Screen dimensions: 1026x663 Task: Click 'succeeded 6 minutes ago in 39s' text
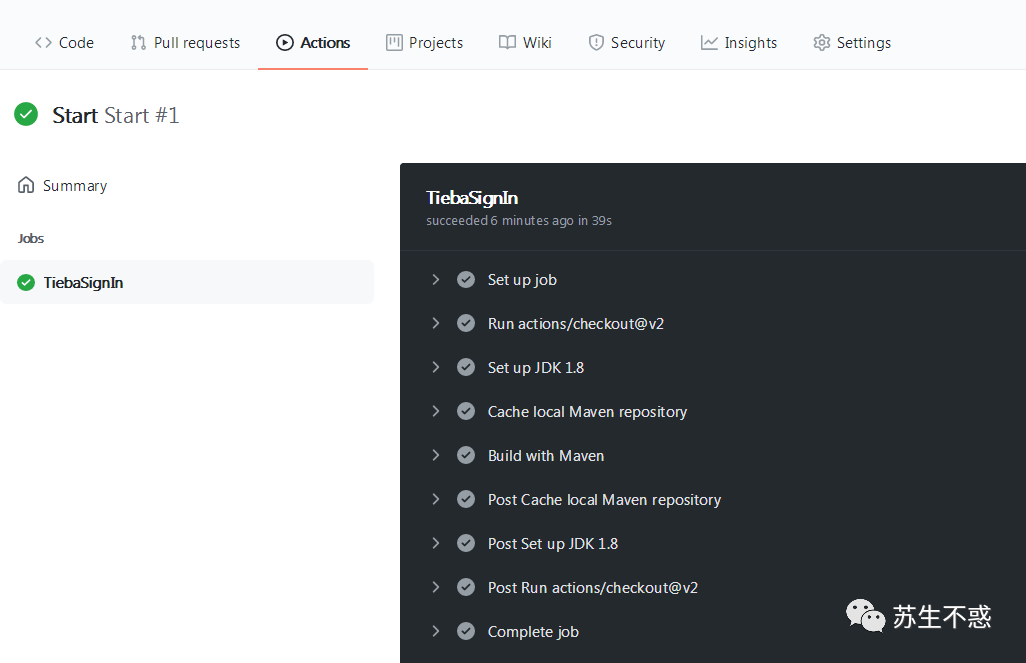(x=519, y=221)
